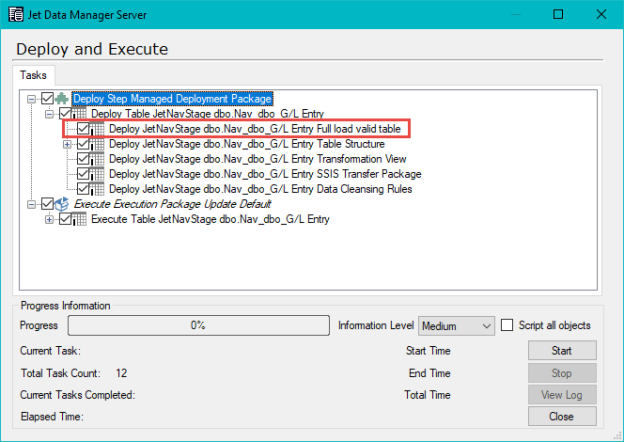
Task: Click the Stop button
Action: (562, 373)
